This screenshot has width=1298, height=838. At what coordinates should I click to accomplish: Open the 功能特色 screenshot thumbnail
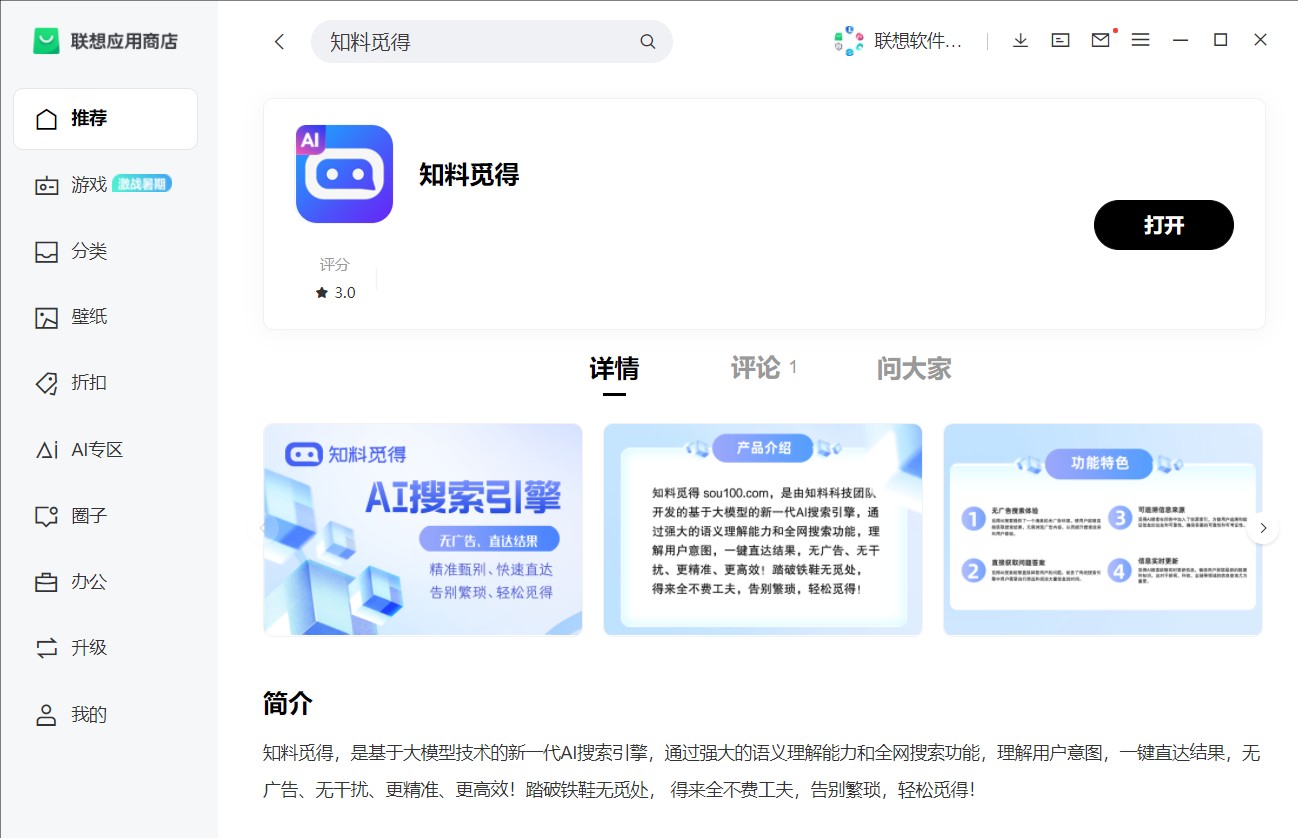(x=1103, y=529)
